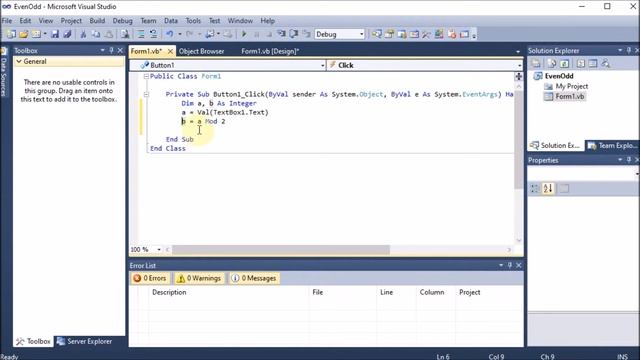640x360 pixels.
Task: Close the Form1.vb tab
Action: [x=170, y=51]
